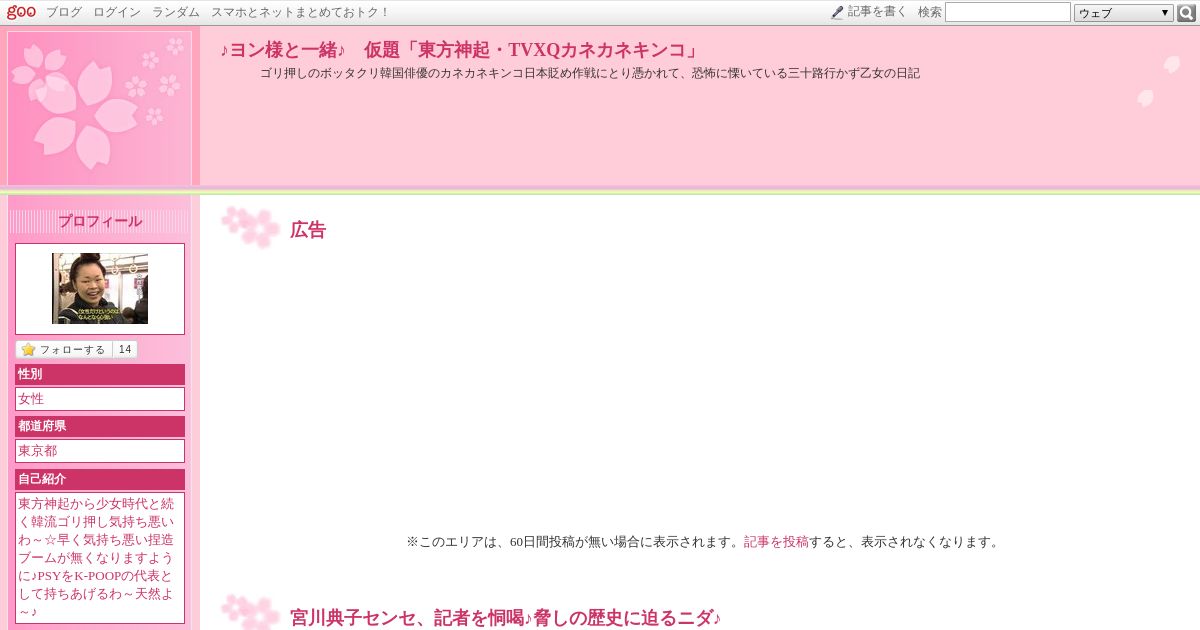Click the 自己紹介 label
1200x630 pixels.
[100, 479]
